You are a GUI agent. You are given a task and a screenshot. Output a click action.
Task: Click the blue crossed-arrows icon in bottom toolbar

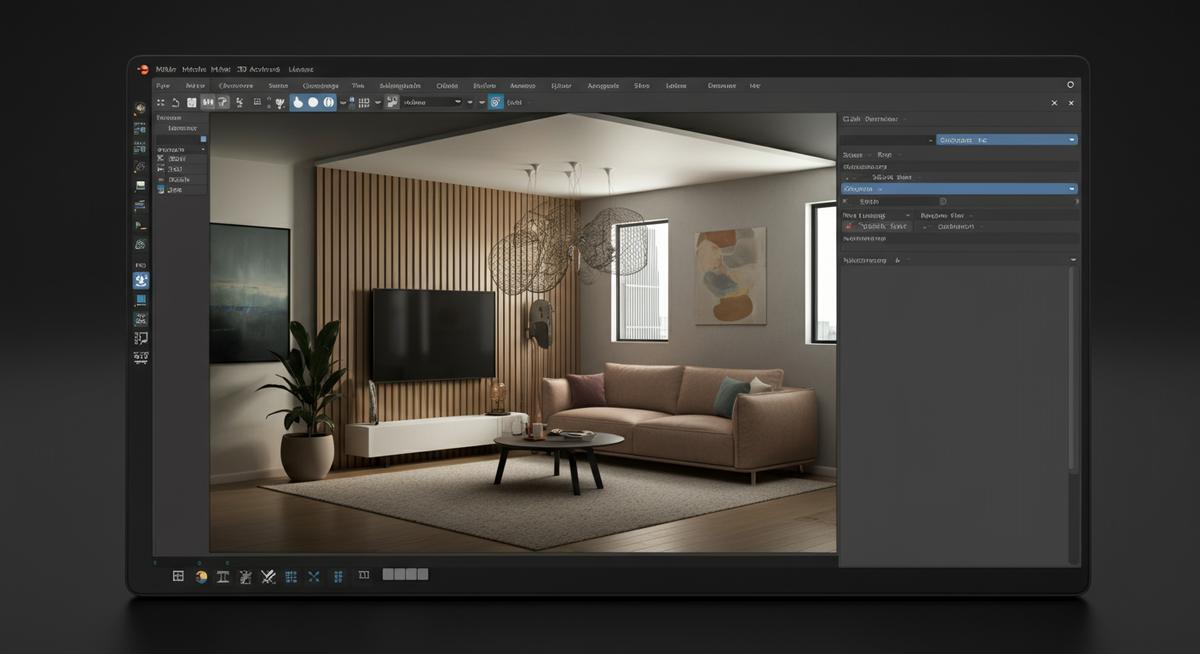(x=314, y=576)
